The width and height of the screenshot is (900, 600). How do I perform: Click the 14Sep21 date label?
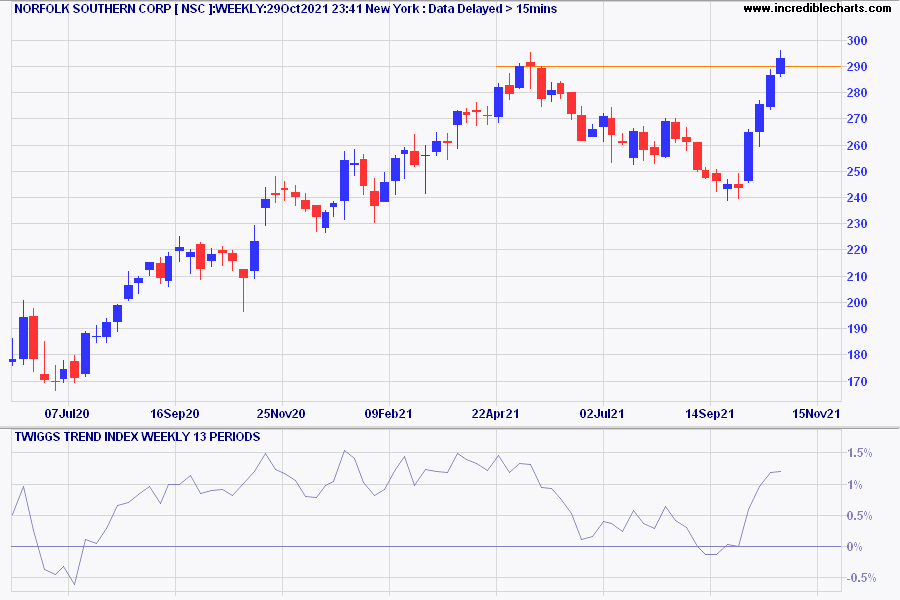(709, 413)
